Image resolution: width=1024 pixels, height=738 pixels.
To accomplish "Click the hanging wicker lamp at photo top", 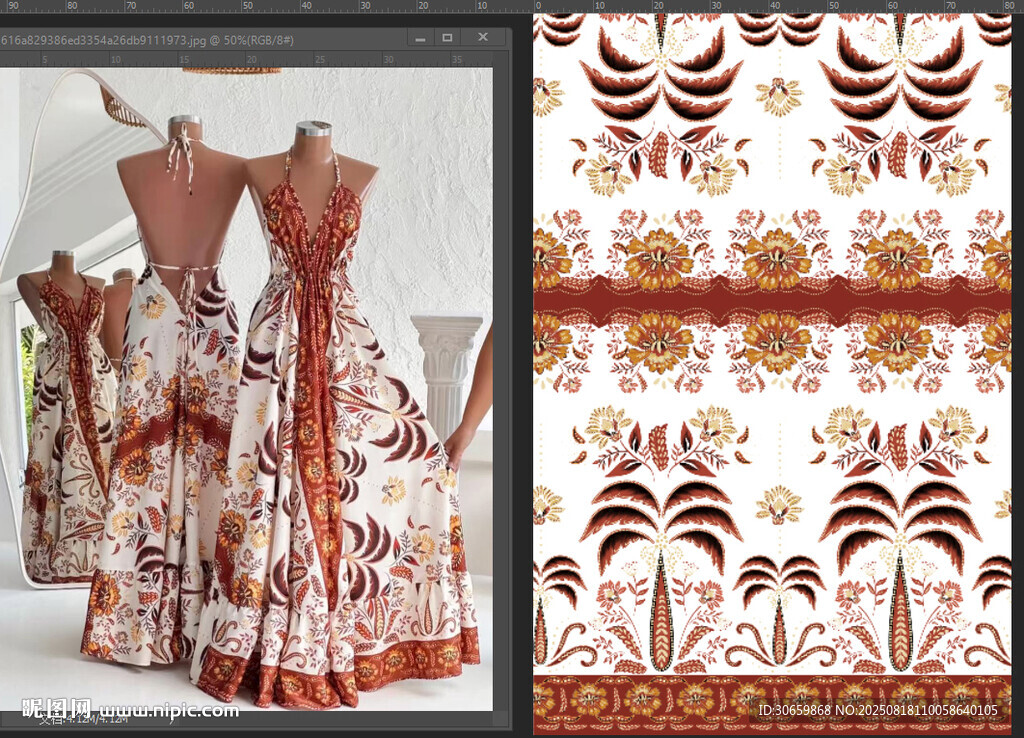I will click(231, 69).
